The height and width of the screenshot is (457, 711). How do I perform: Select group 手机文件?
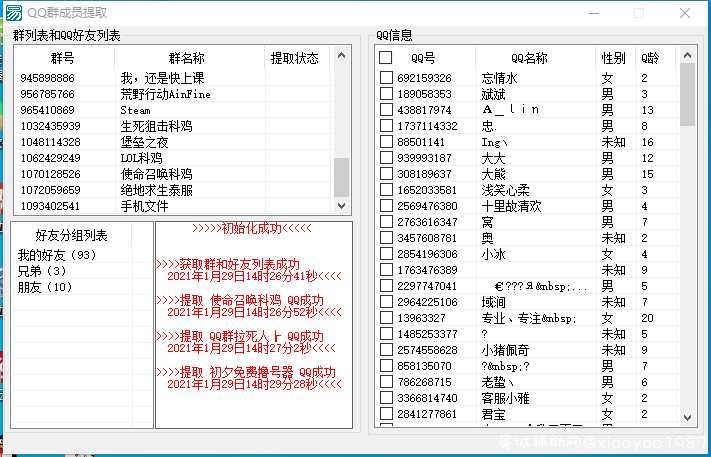click(144, 206)
